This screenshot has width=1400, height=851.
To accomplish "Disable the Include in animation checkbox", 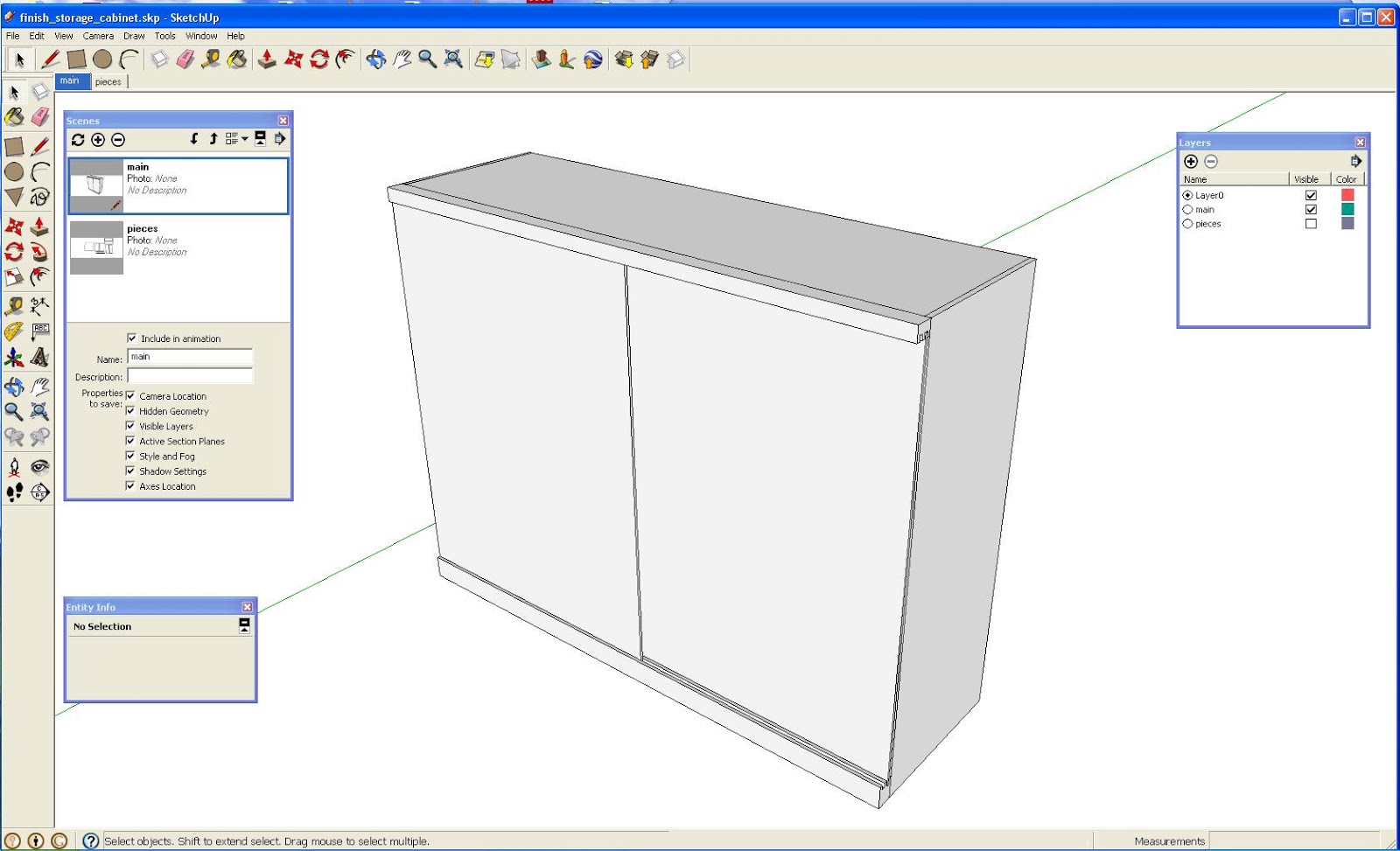I will [131, 338].
